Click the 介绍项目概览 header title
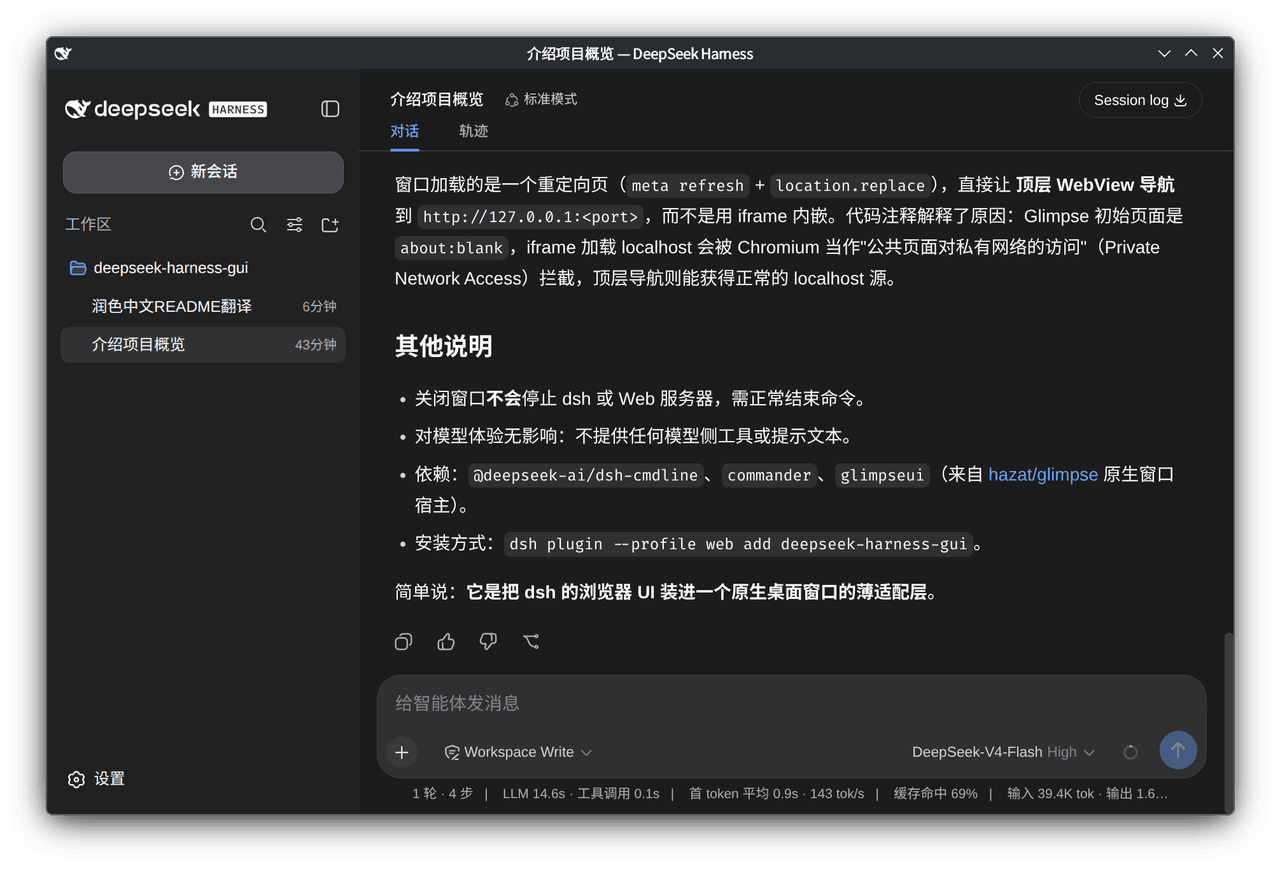Screen dimensions: 1280x870 pyautogui.click(x=436, y=100)
